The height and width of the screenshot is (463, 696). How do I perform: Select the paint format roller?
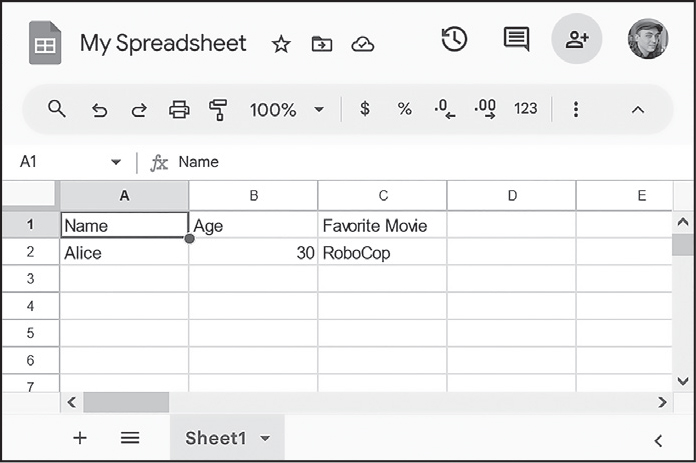pos(218,110)
